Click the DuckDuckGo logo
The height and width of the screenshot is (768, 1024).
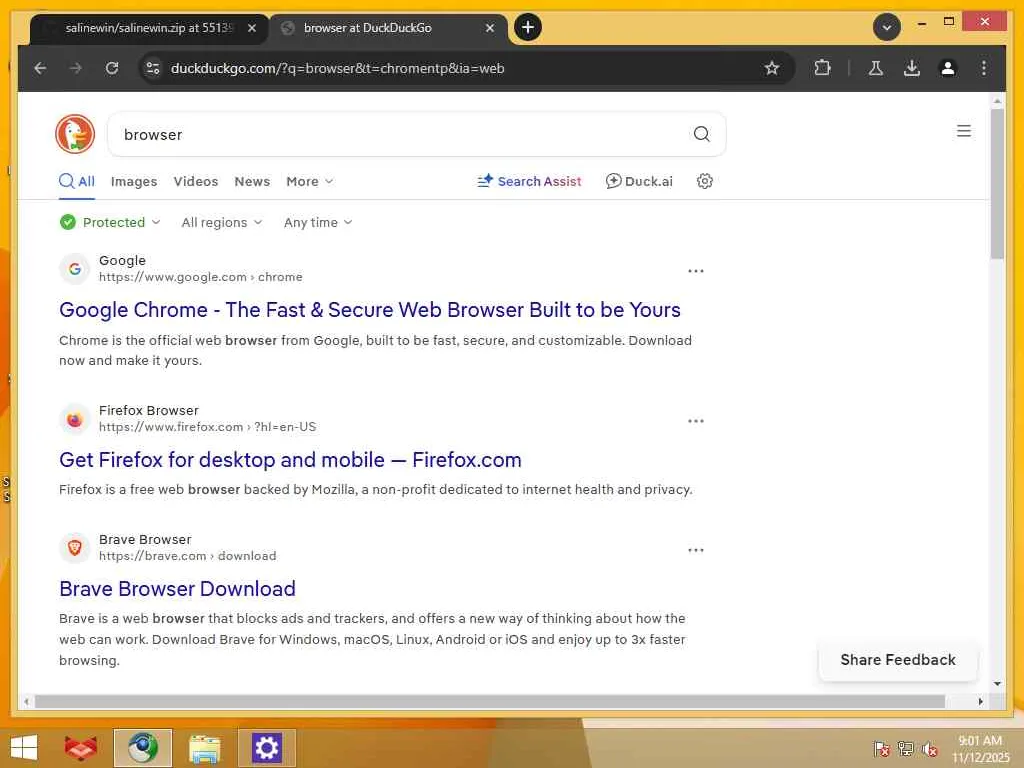[x=75, y=134]
